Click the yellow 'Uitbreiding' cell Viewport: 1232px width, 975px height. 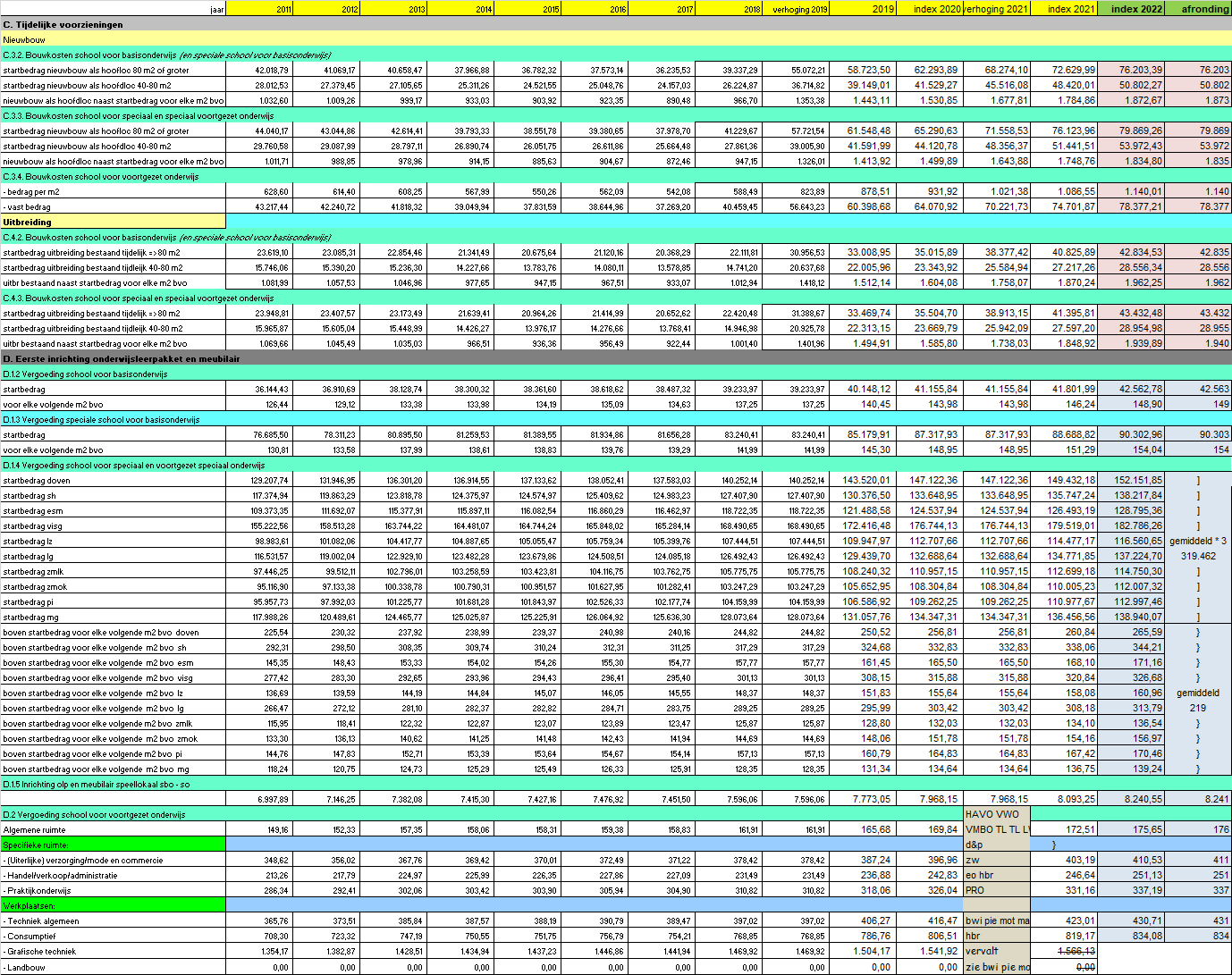[x=113, y=222]
